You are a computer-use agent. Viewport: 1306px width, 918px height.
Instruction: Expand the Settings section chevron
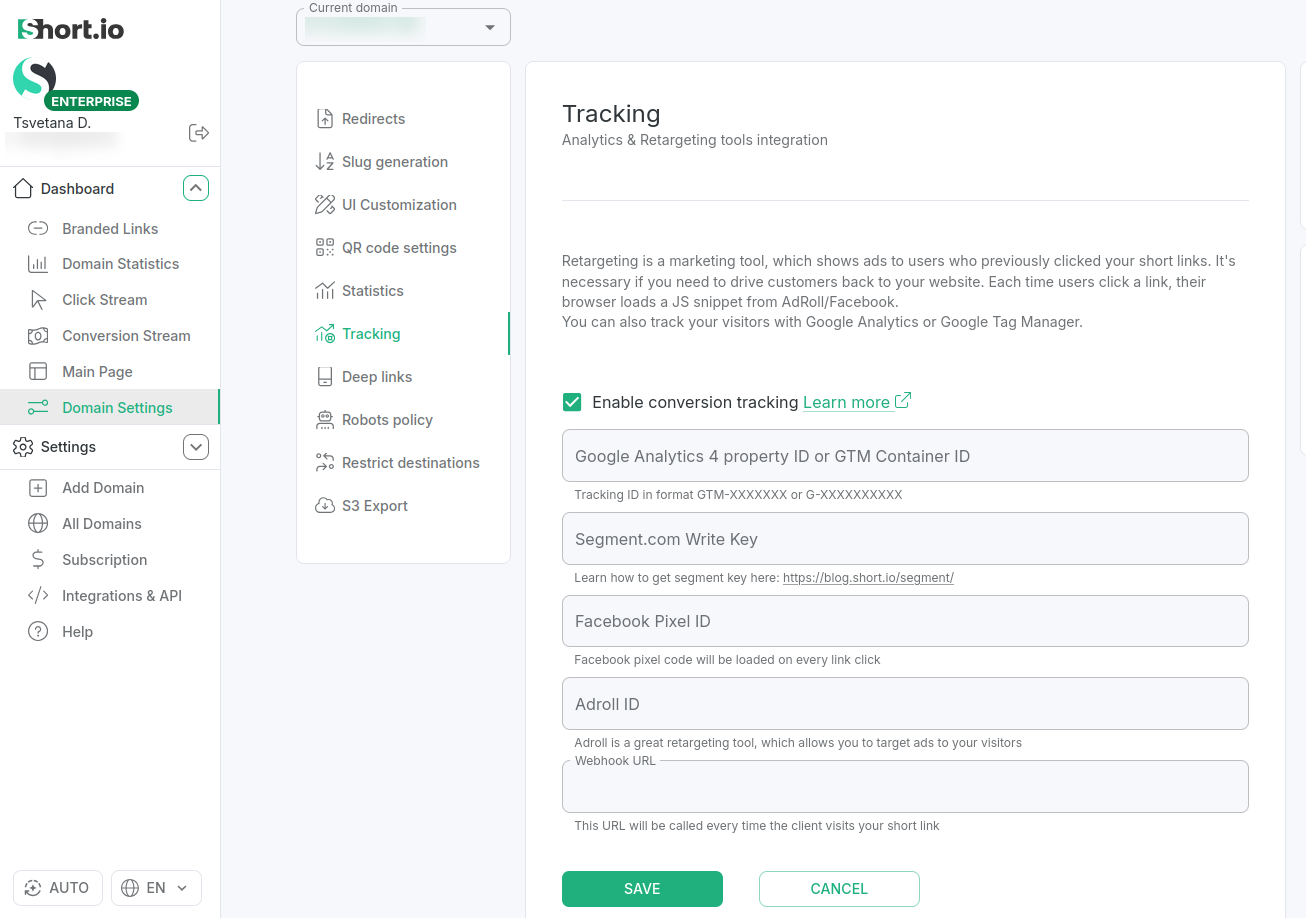coord(196,447)
